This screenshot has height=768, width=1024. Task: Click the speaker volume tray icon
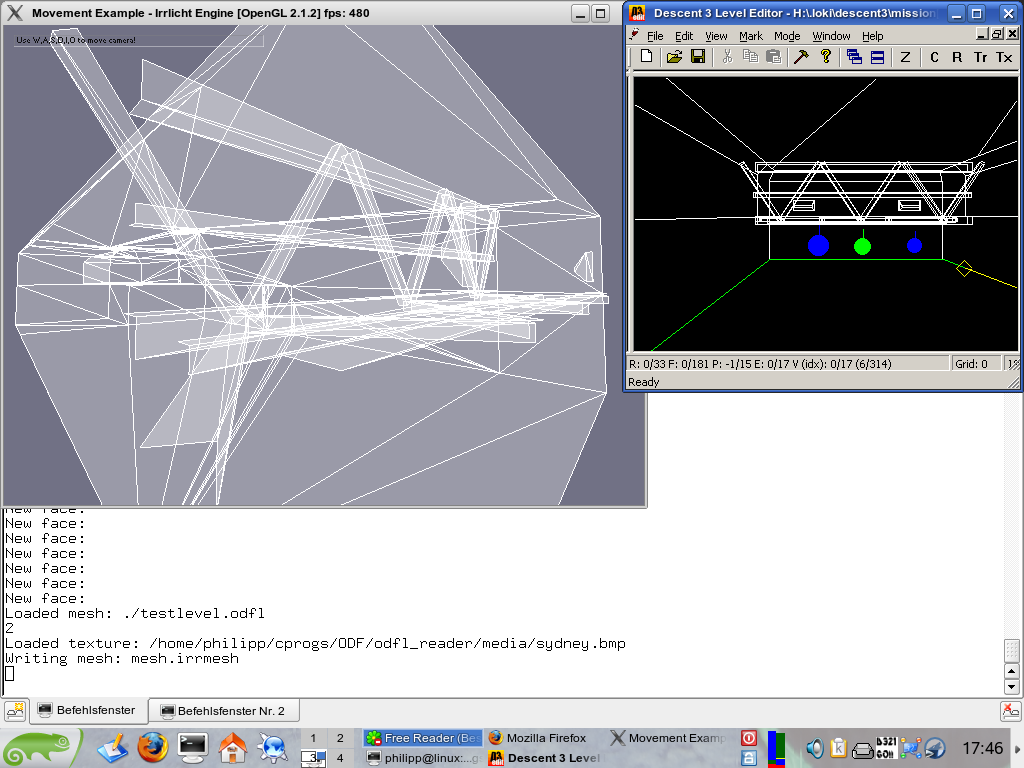pos(815,747)
